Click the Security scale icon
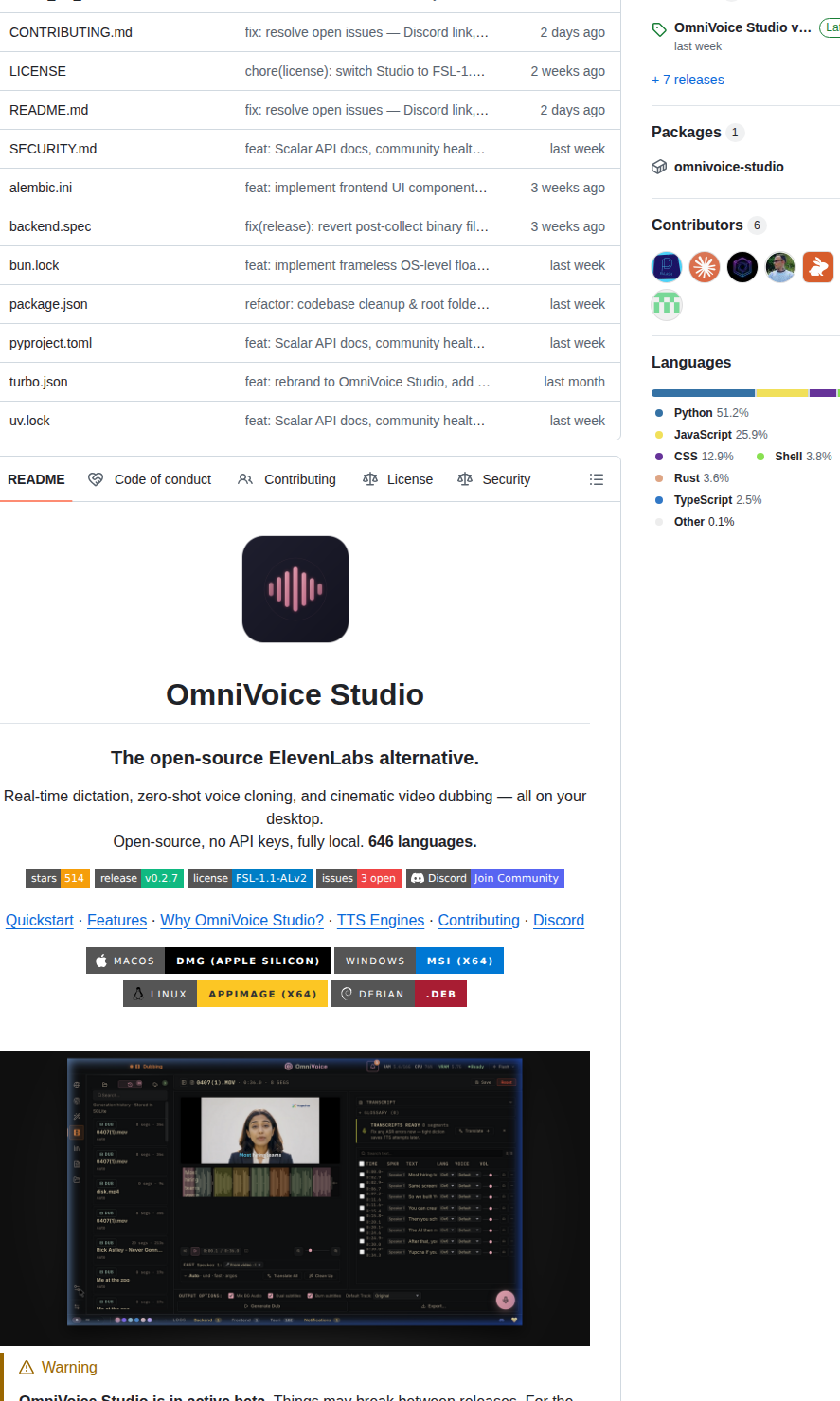 click(x=465, y=479)
